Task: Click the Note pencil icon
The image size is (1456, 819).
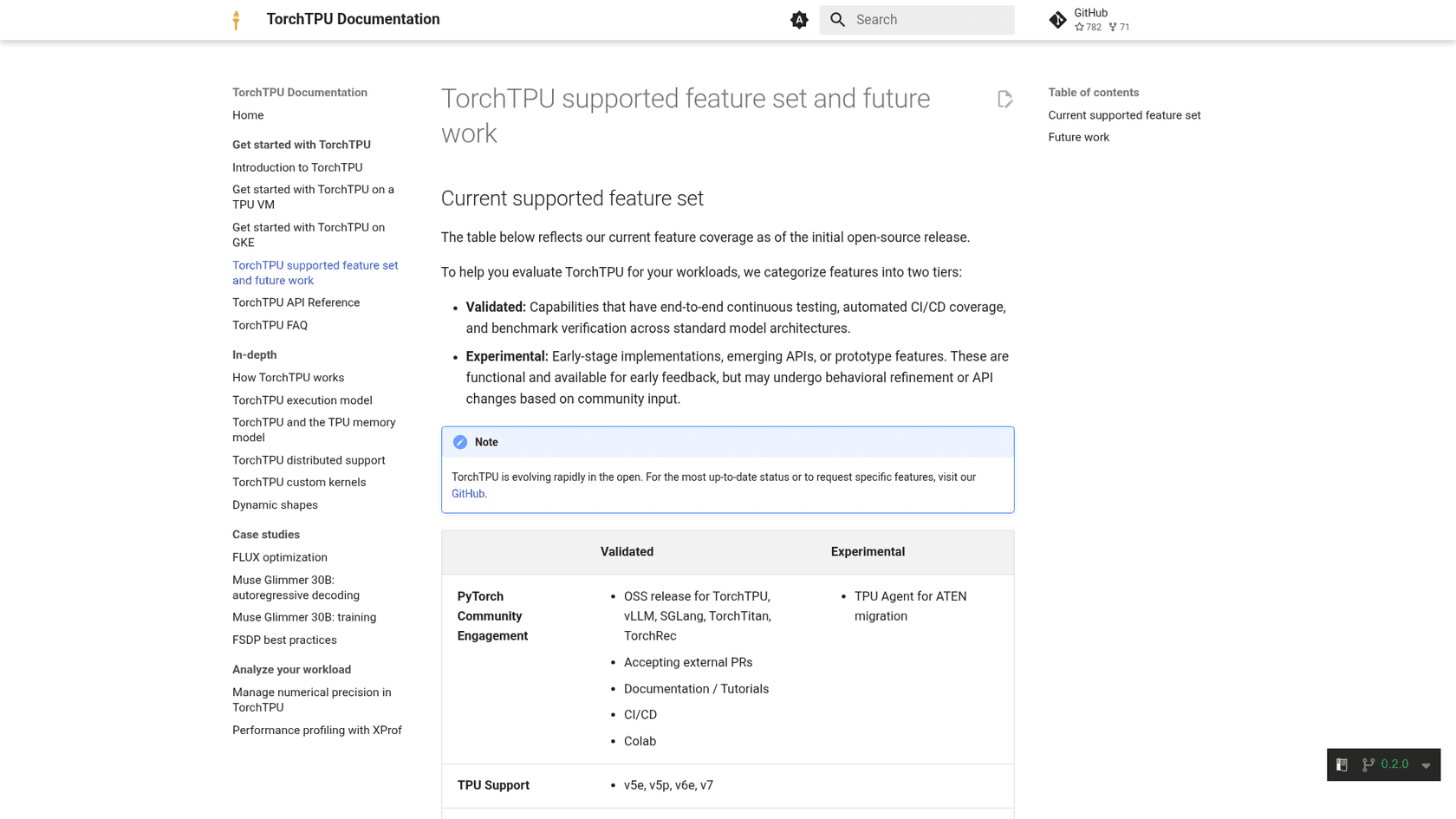Action: click(x=460, y=442)
